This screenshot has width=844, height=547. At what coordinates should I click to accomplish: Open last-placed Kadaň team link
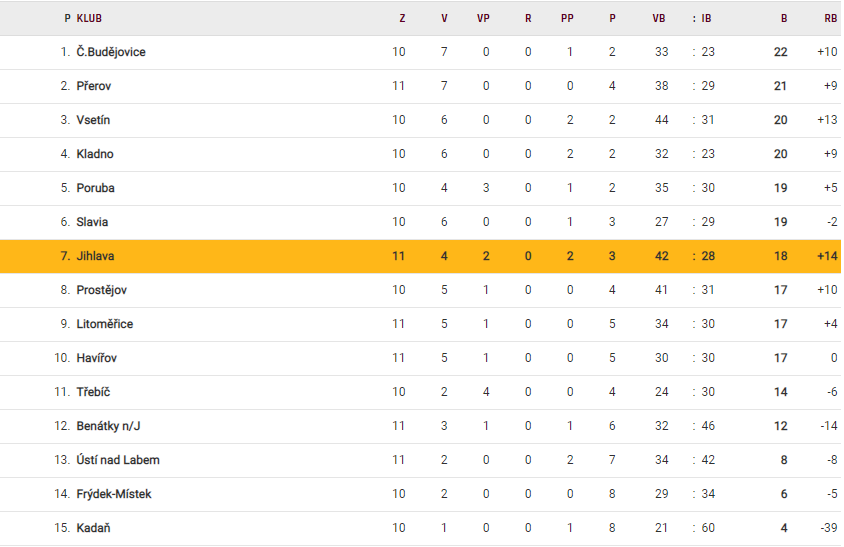[93, 528]
